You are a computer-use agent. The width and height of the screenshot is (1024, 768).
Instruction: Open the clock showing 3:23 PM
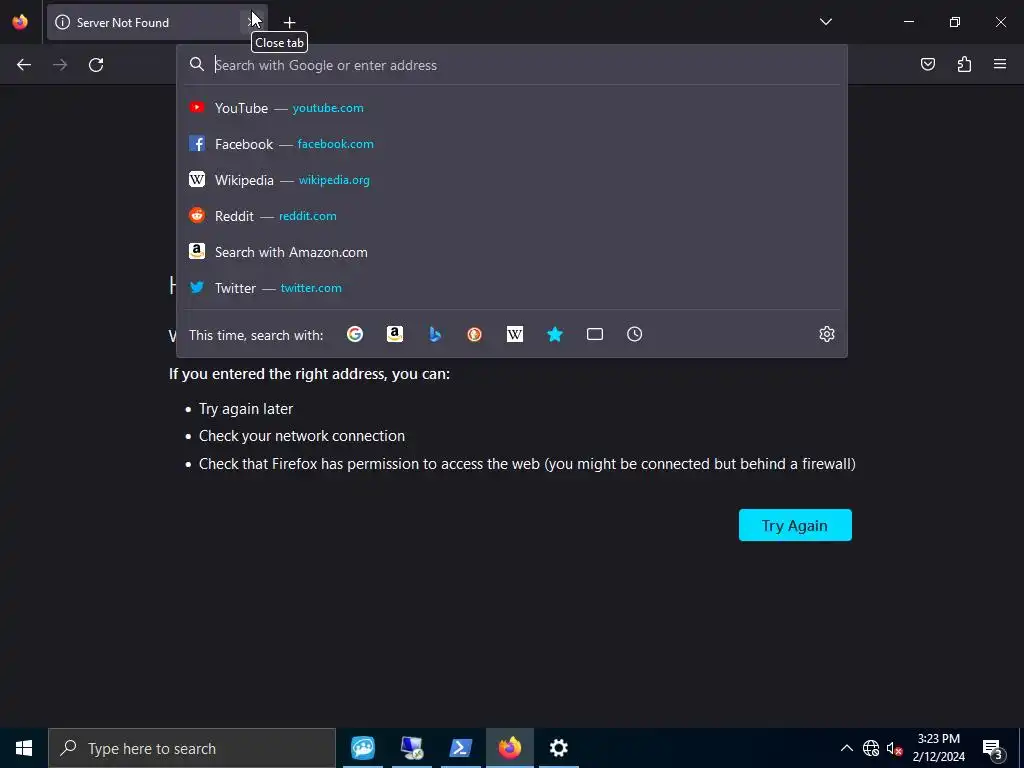click(938, 748)
